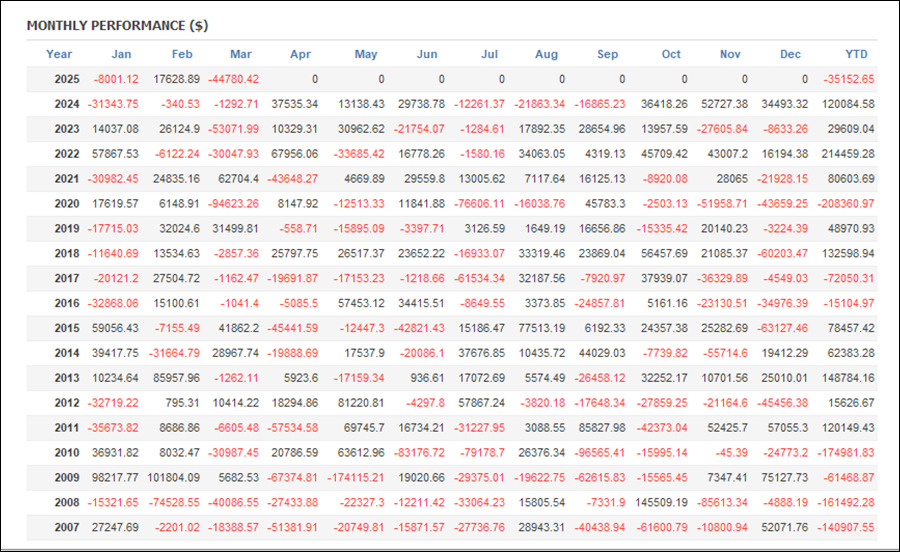Click the 2025 Mar value -44780.42
The image size is (900, 552).
pos(233,79)
